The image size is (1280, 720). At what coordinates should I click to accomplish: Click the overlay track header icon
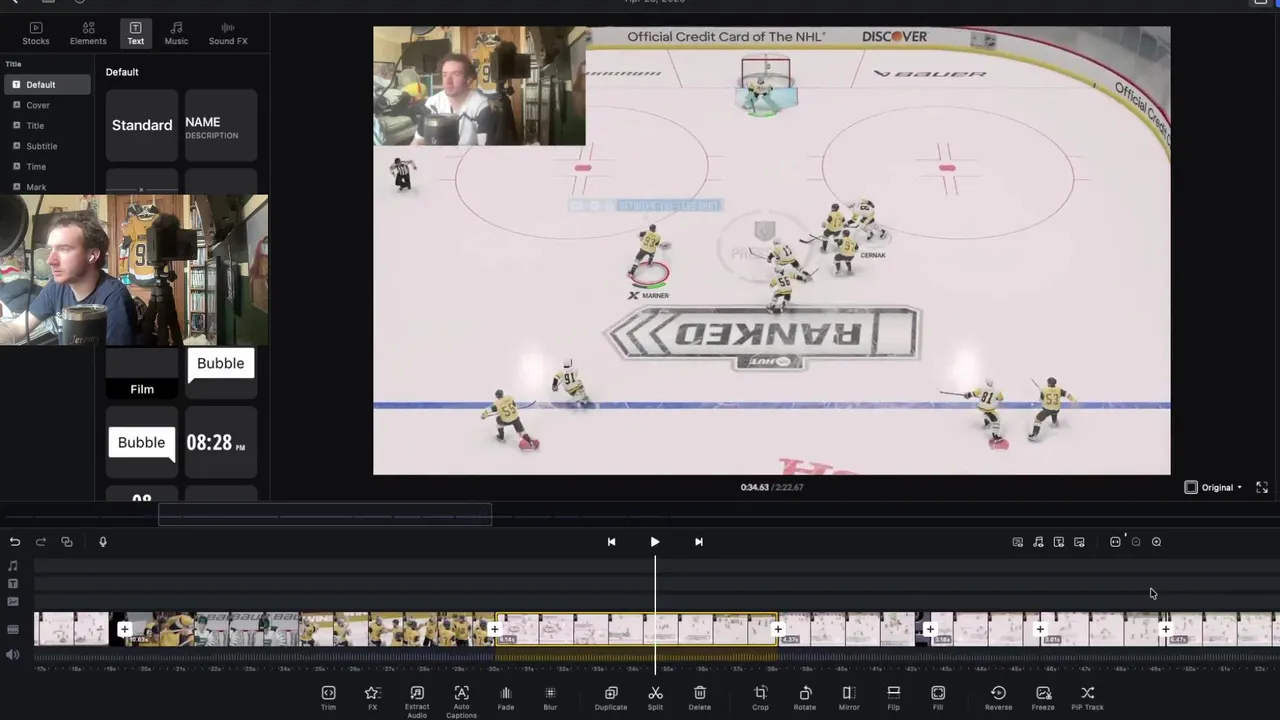(x=13, y=602)
